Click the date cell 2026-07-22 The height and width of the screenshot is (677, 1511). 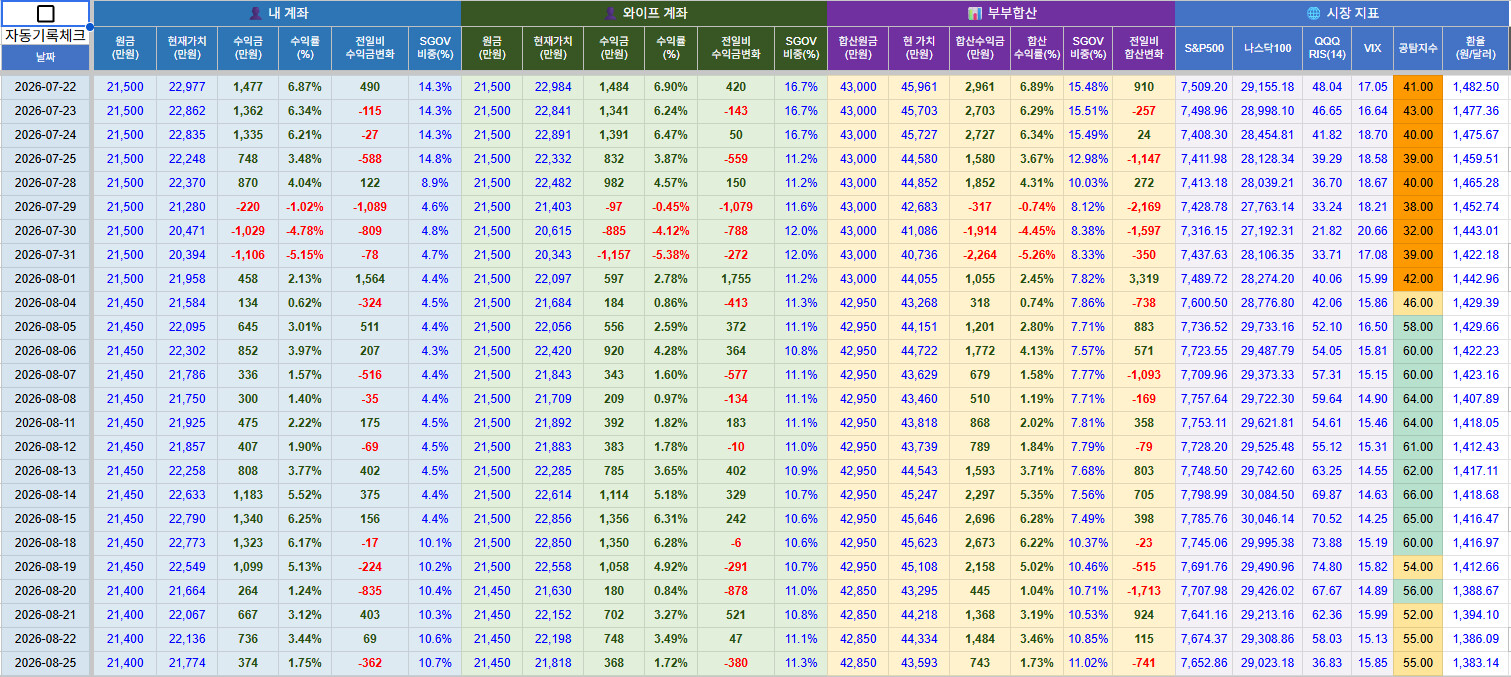pos(45,87)
